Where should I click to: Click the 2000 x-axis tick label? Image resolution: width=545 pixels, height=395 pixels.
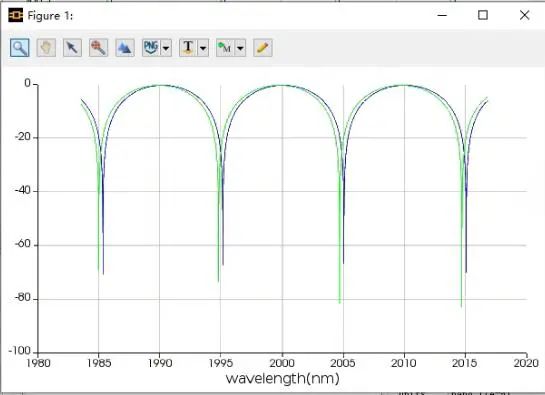click(282, 363)
